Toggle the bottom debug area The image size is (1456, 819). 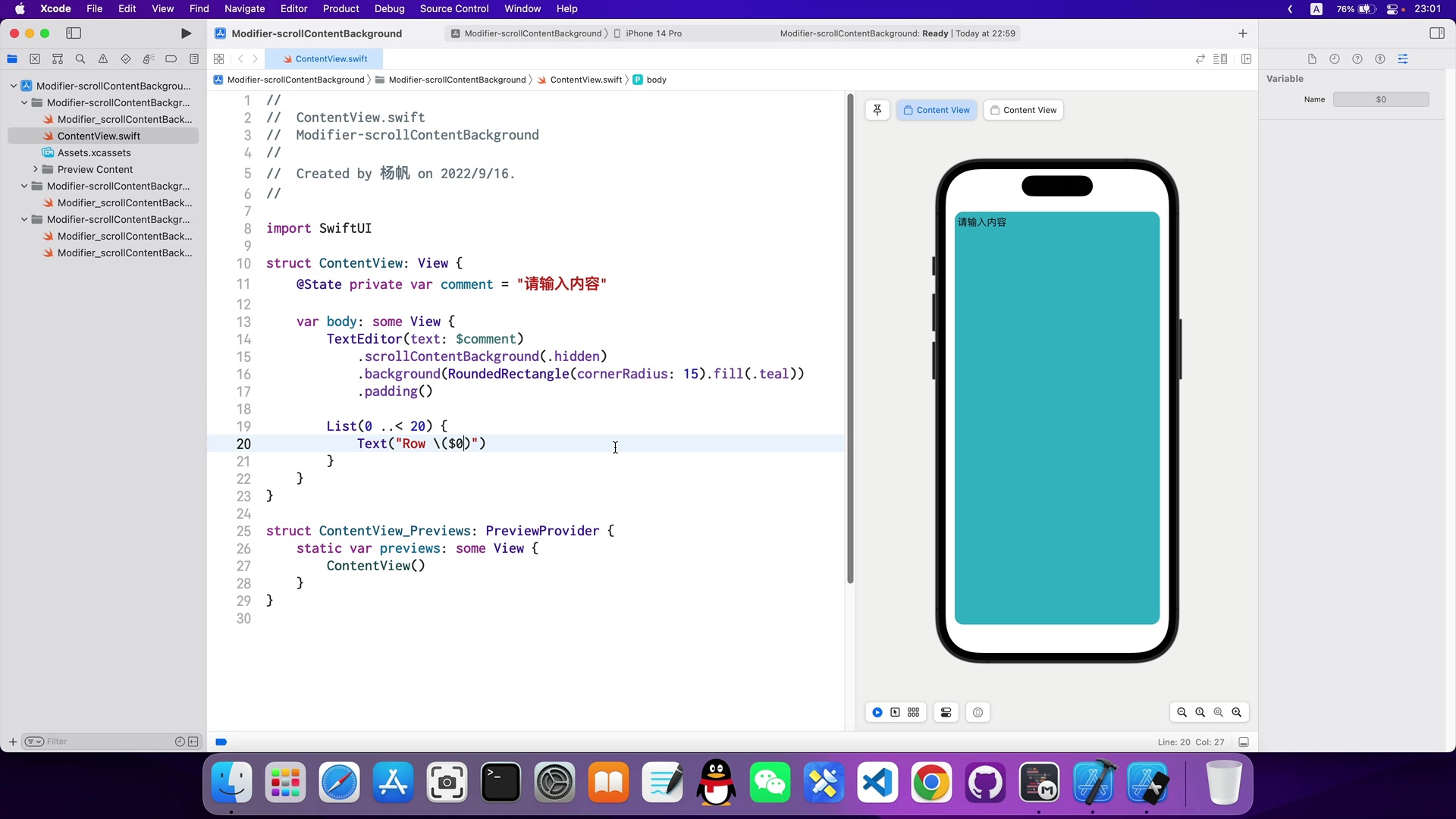(x=1244, y=742)
